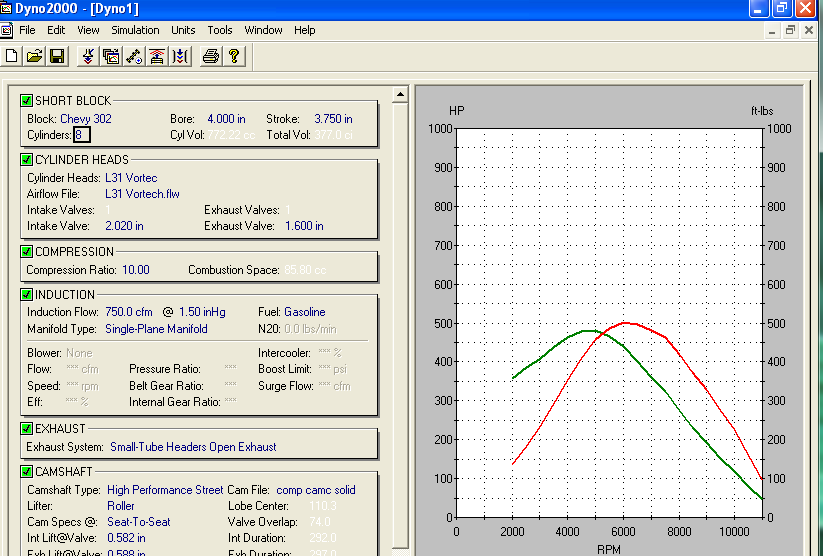Click the piston with red arcs toolbar icon
Screen dimensions: 823x556
pyautogui.click(x=156, y=56)
